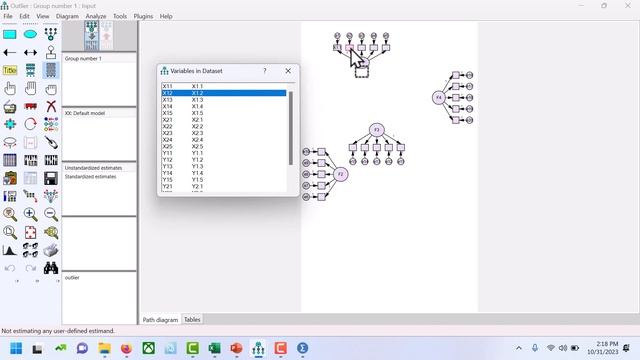Image resolution: width=640 pixels, height=360 pixels.
Task: Click the view text output table icon
Action: [x=30, y=178]
